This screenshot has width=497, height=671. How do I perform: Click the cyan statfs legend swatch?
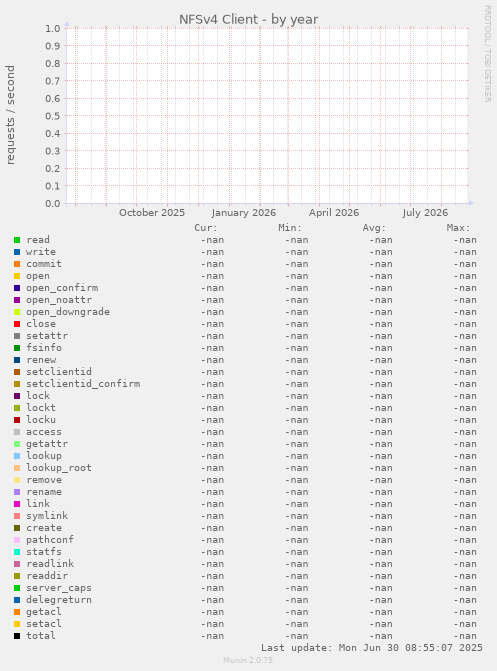pyautogui.click(x=17, y=552)
